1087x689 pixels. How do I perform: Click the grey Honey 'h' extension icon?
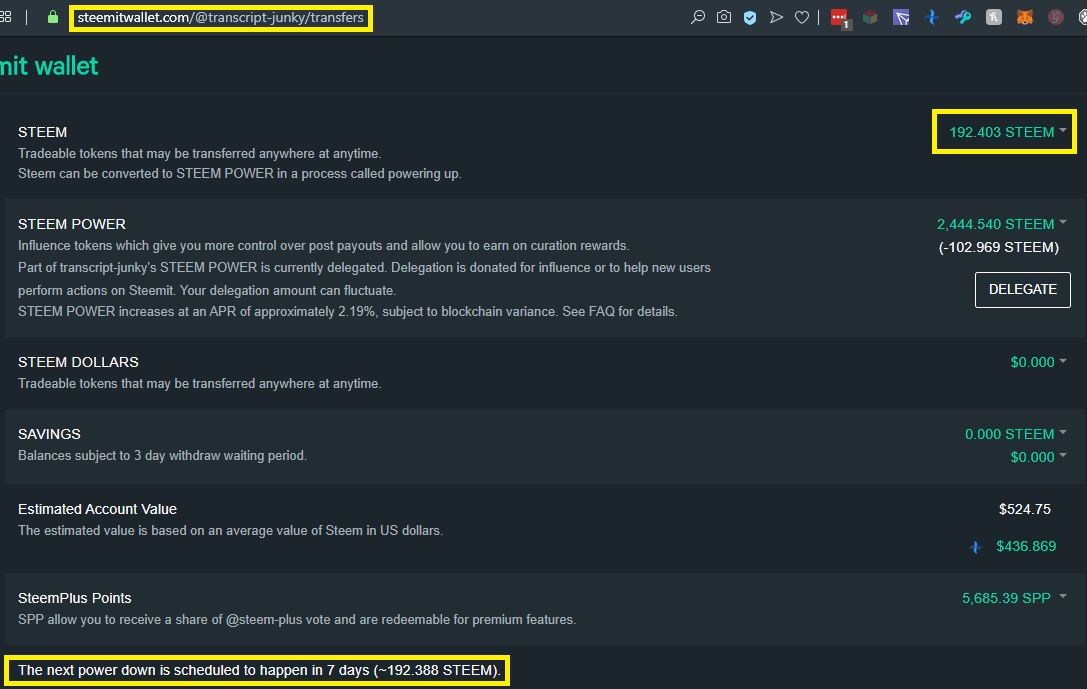pos(993,17)
